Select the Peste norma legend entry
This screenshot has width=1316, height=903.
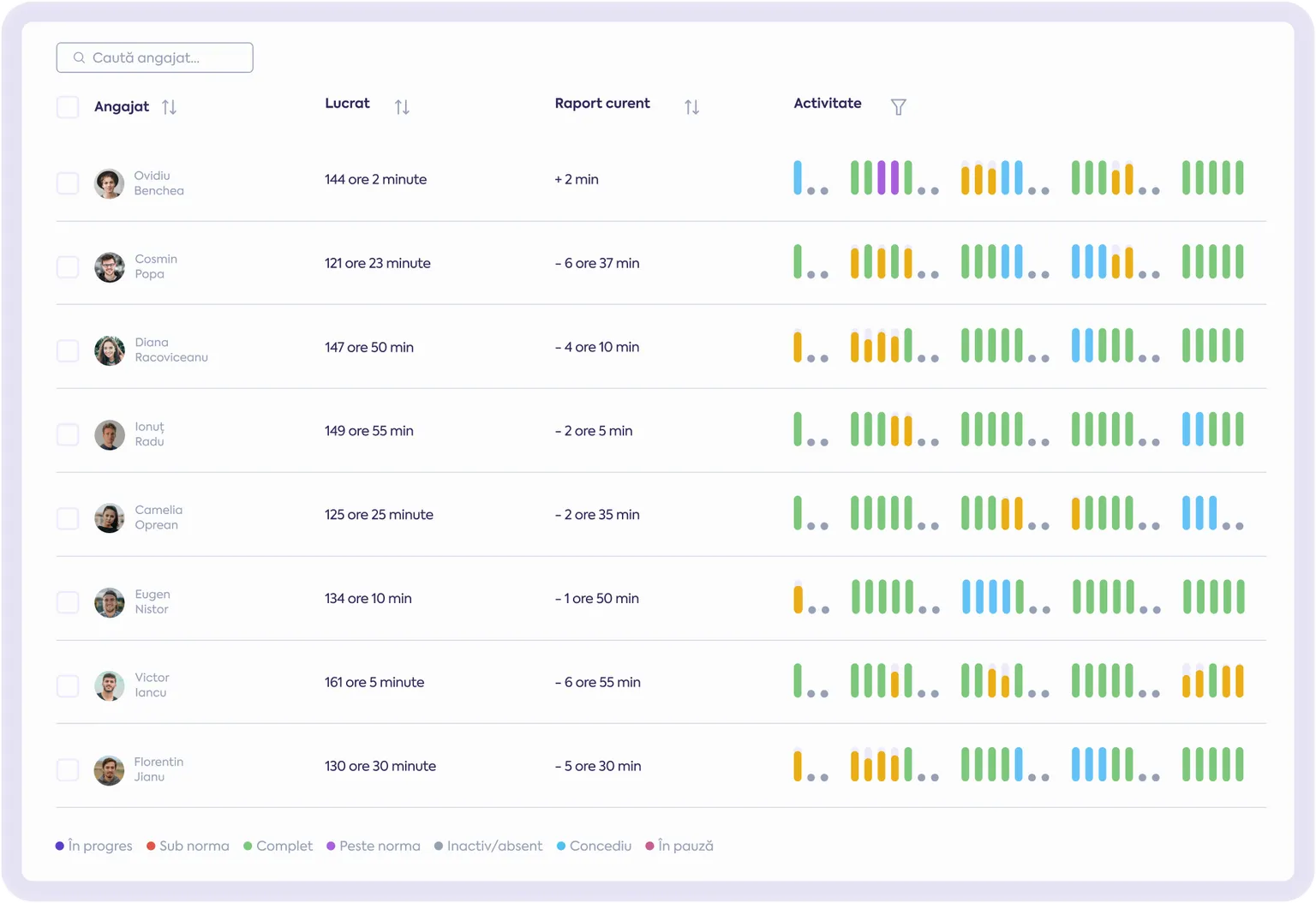pos(374,846)
